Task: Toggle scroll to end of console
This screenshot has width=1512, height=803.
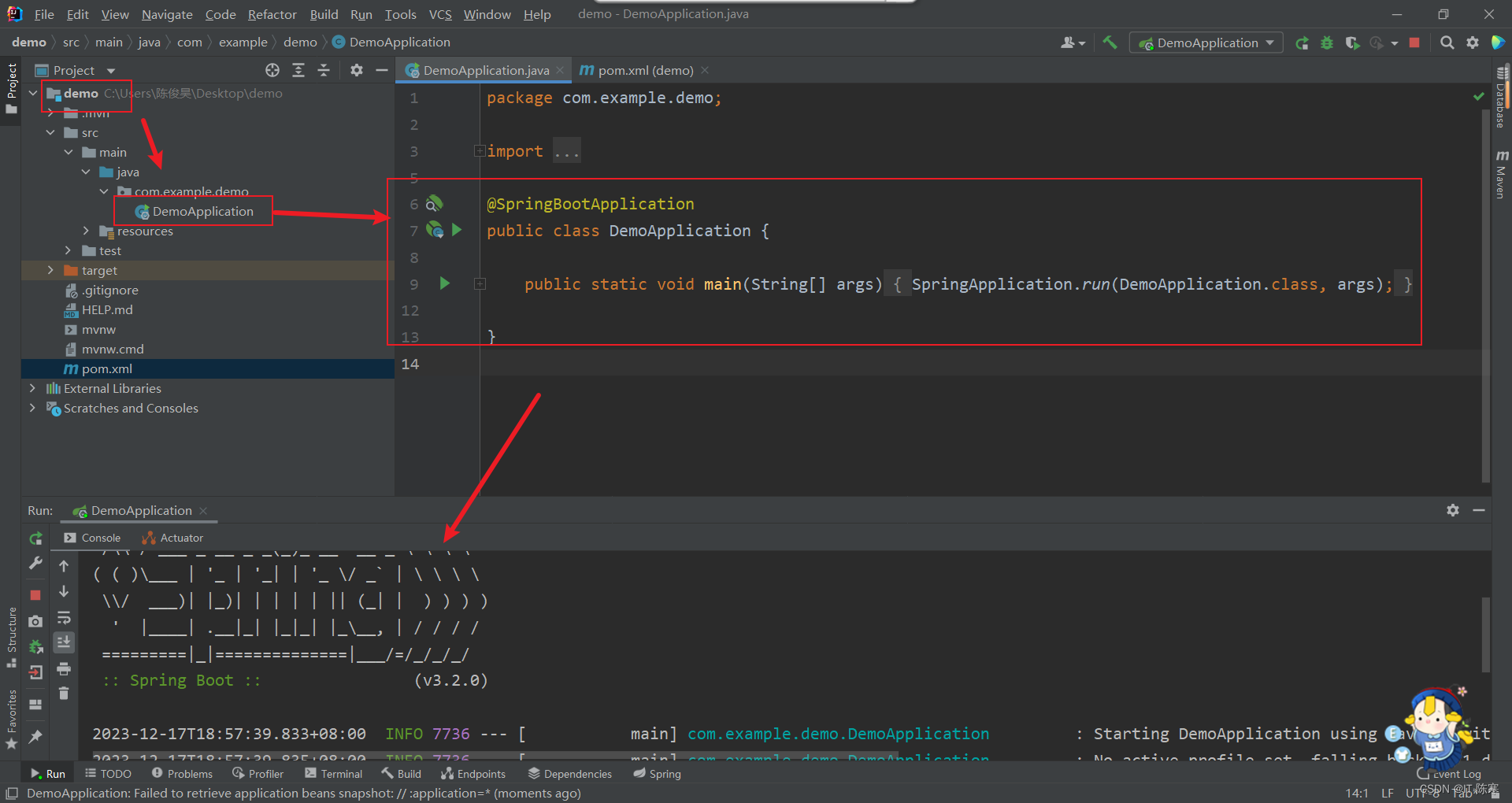Action: click(64, 643)
